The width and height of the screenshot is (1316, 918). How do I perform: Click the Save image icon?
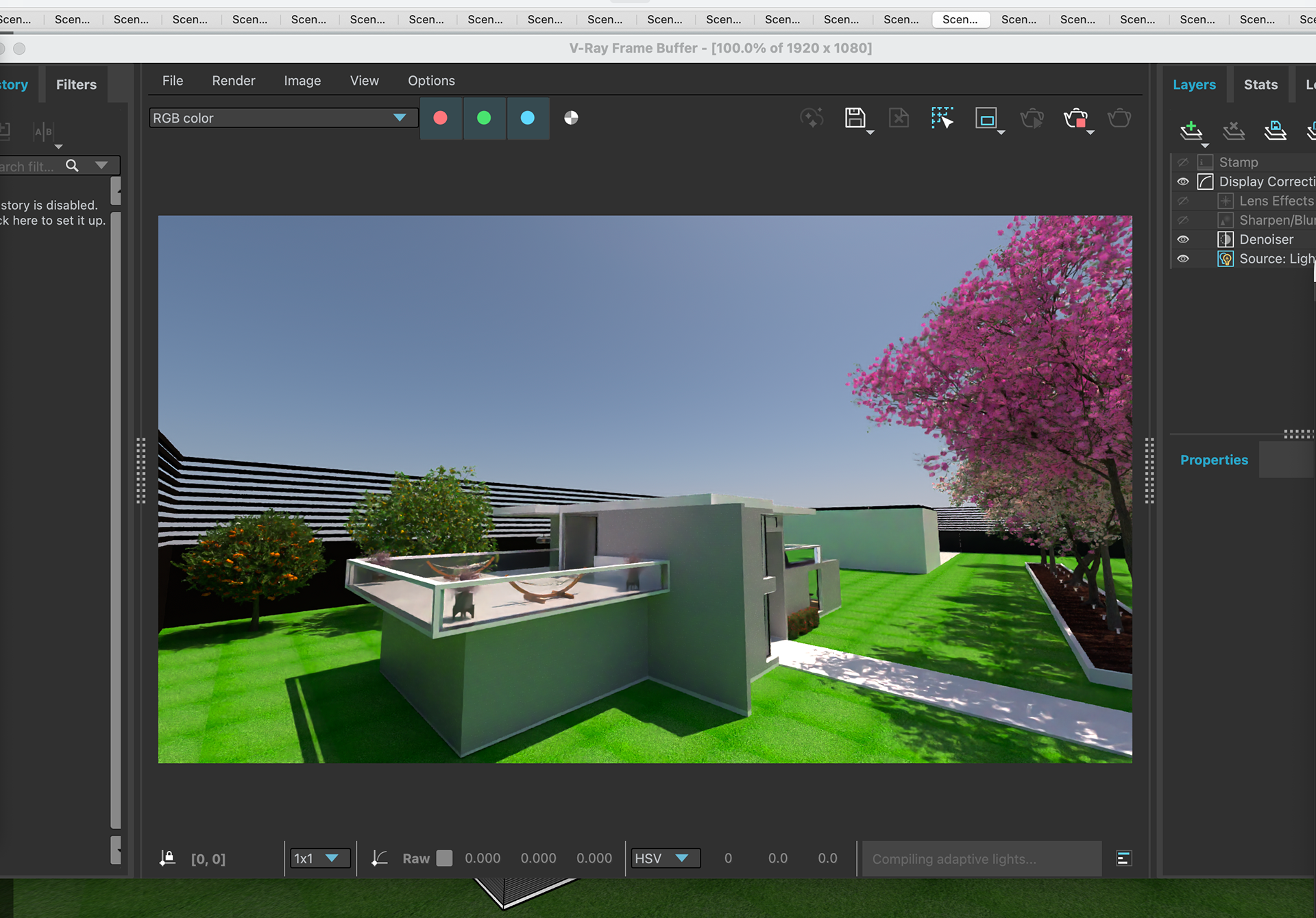pyautogui.click(x=855, y=118)
